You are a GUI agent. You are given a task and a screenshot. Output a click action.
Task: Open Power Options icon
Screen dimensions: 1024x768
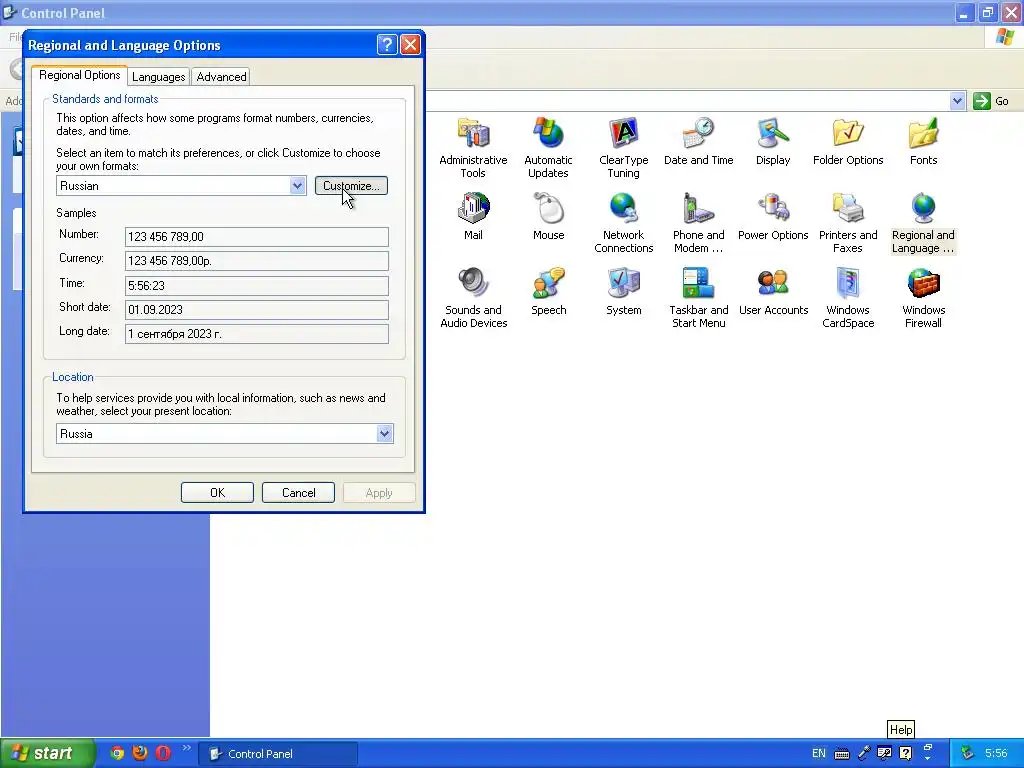coord(773,216)
